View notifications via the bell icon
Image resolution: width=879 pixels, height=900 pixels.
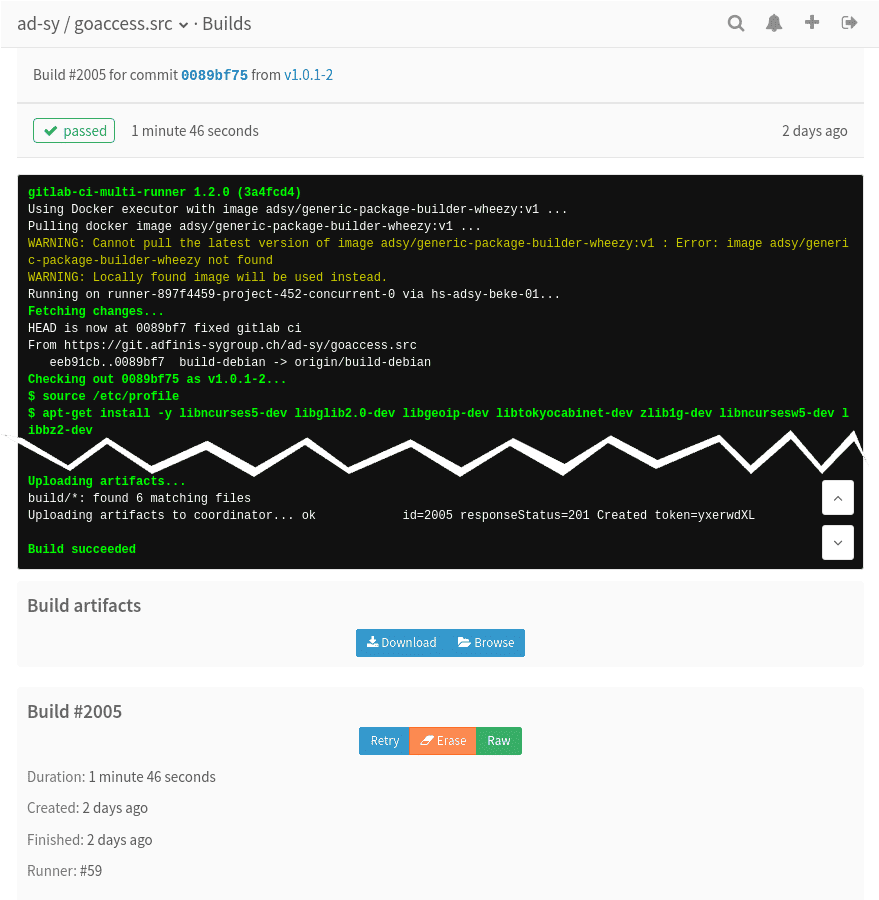774,22
